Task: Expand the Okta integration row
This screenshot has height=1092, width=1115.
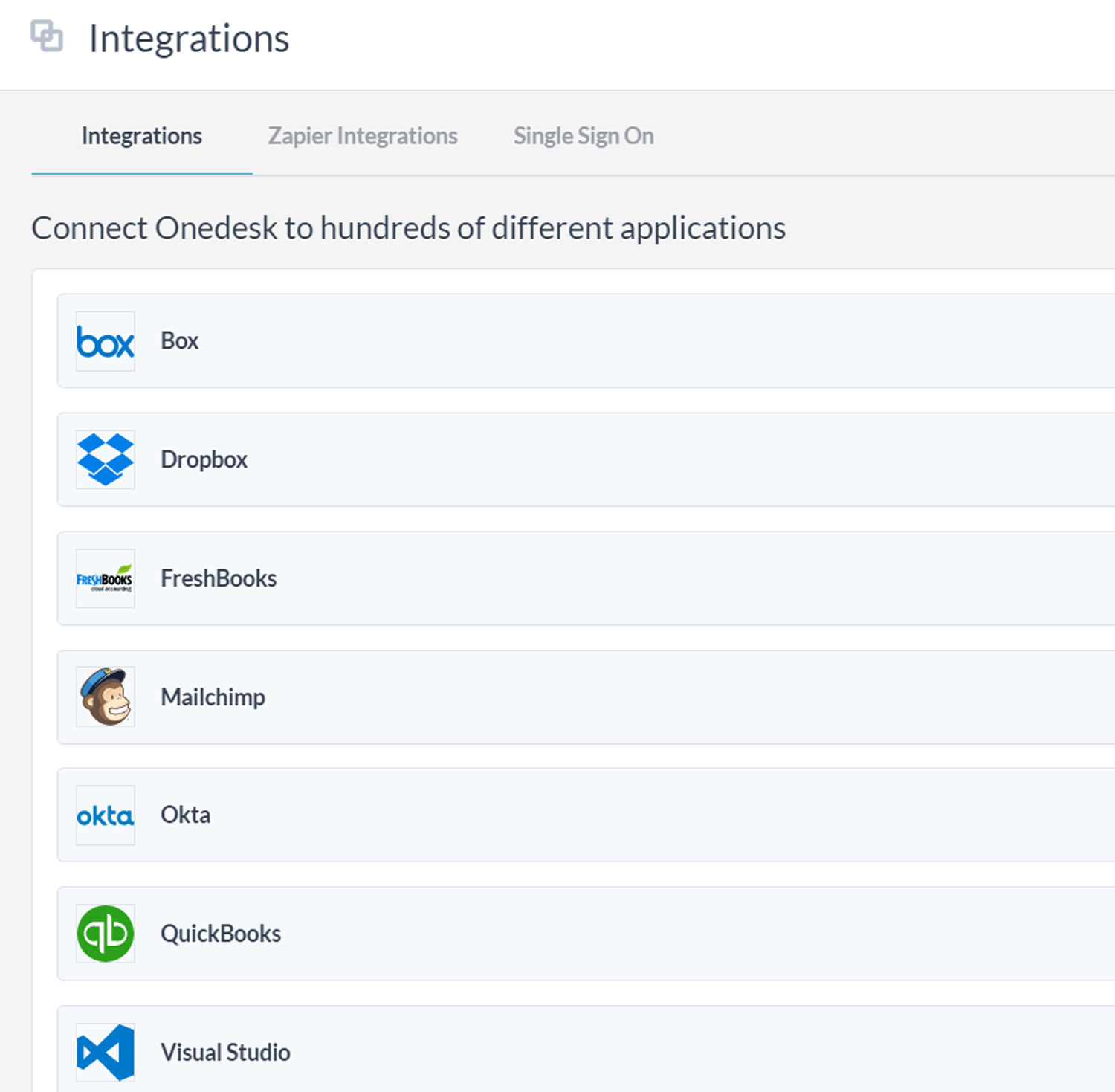Action: [x=586, y=815]
